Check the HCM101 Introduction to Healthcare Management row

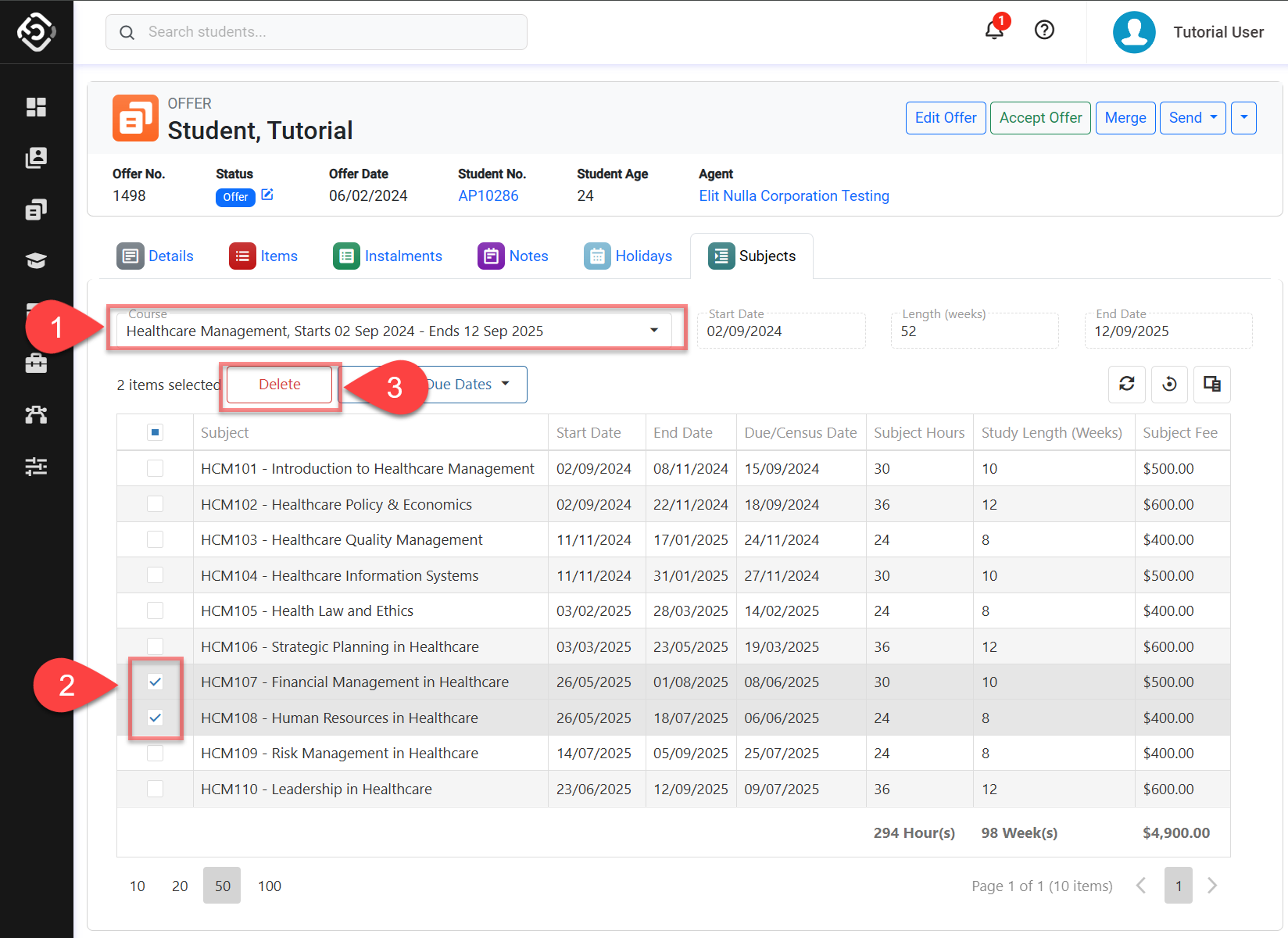click(155, 468)
